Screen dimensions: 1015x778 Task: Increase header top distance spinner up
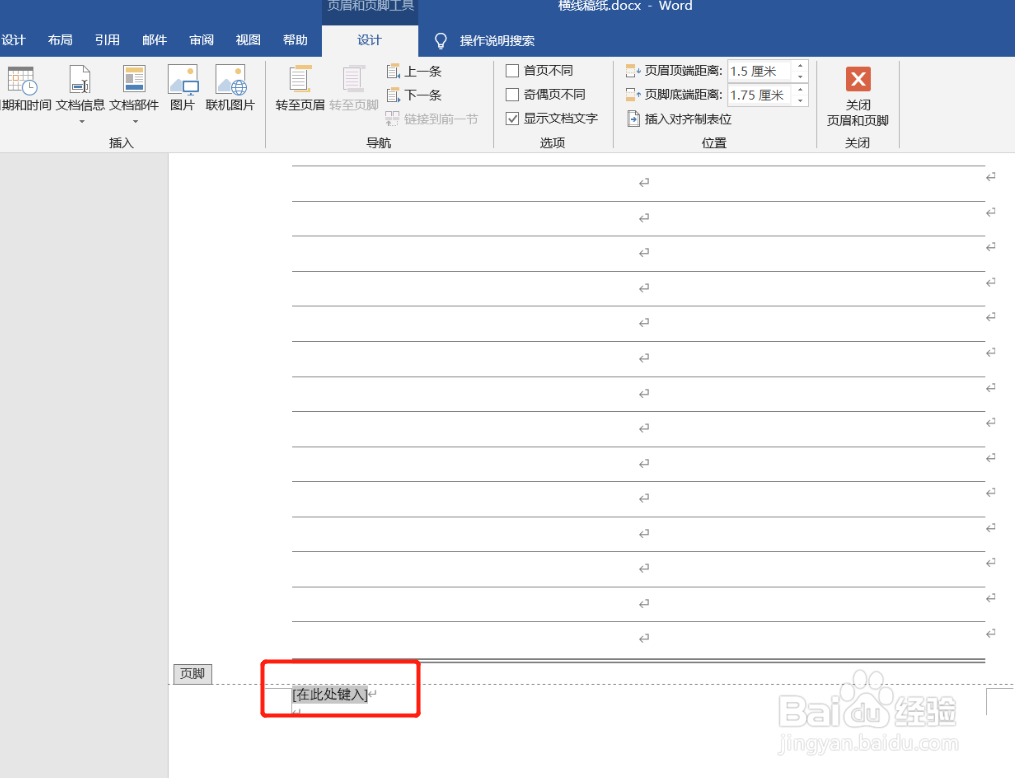click(x=800, y=66)
